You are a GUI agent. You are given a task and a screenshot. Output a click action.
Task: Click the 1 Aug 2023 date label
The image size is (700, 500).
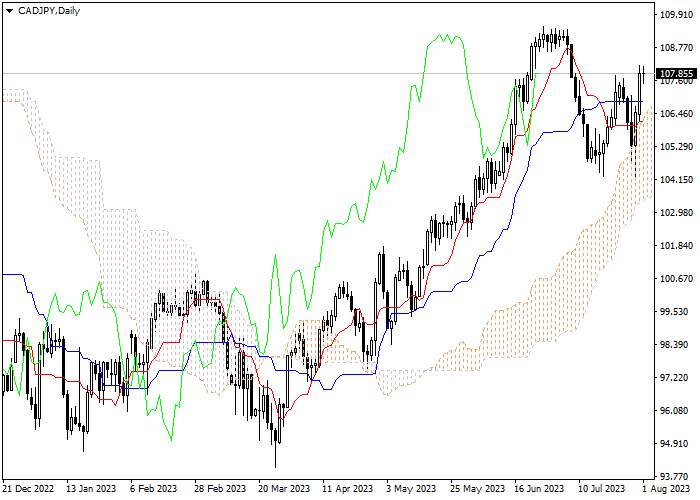[x=666, y=488]
